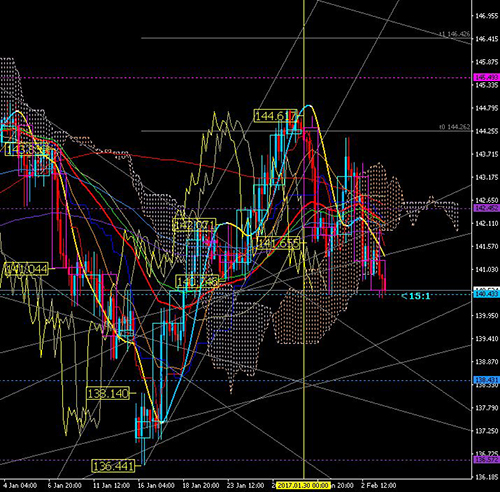Click the purple 142.452 price tag on axis

487,208
